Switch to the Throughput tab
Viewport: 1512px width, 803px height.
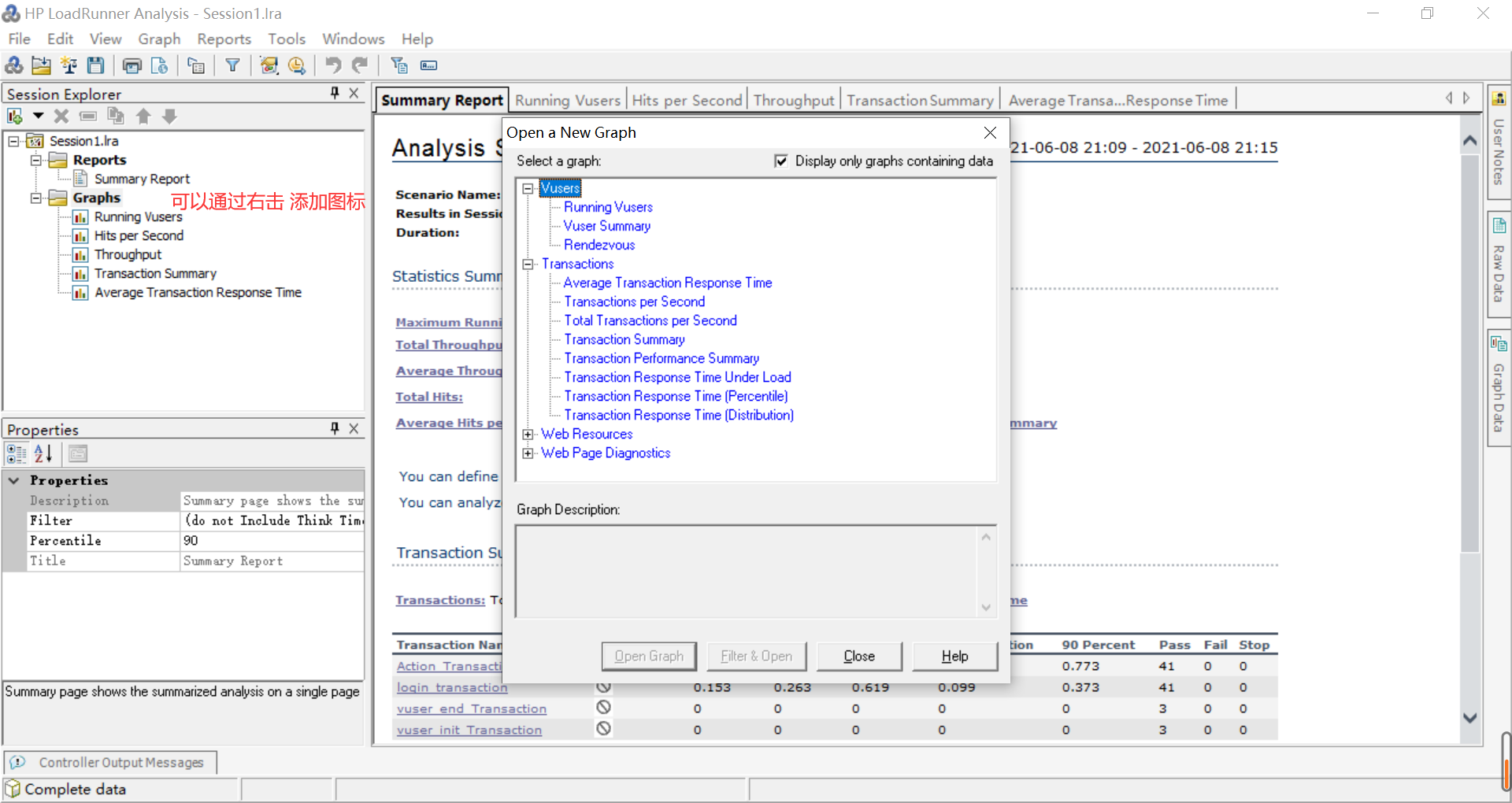coord(794,100)
